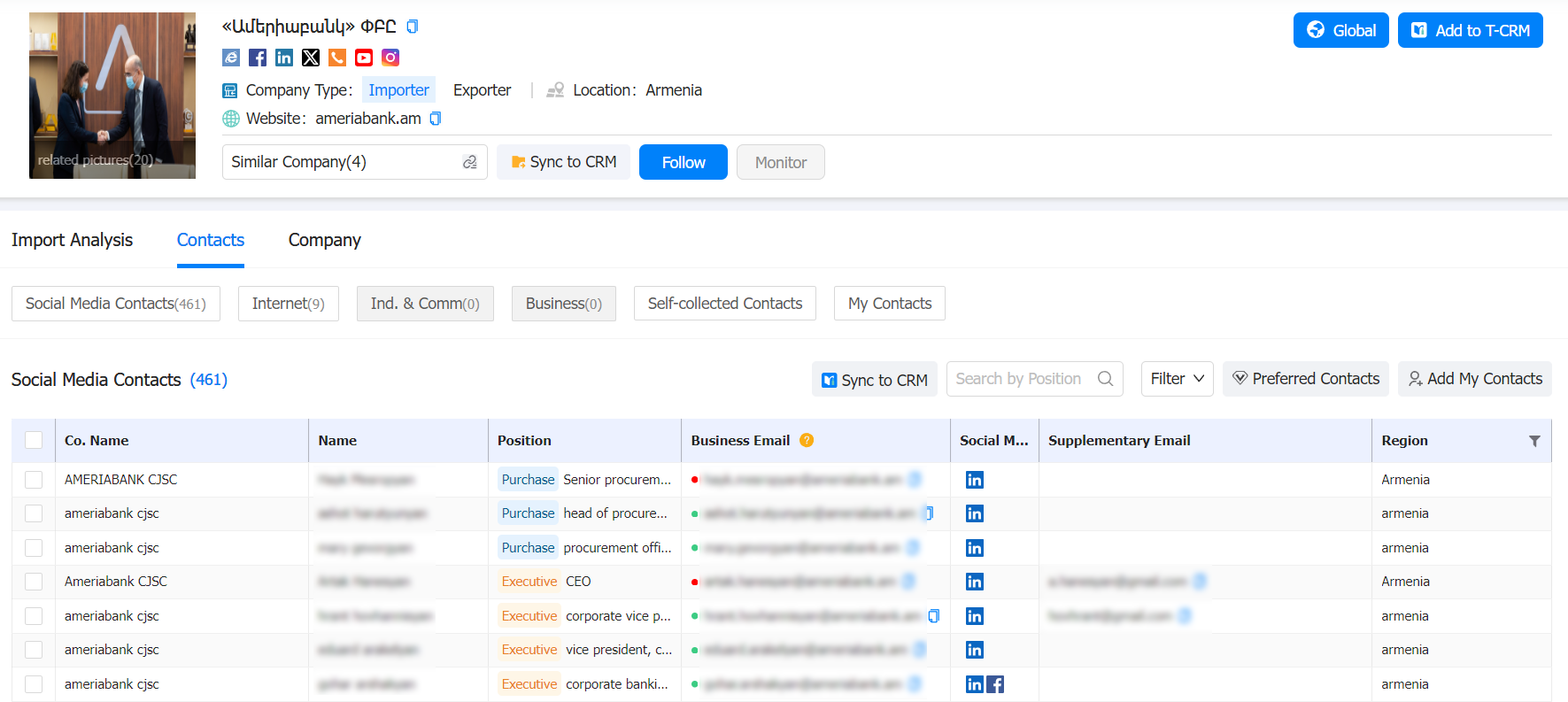Check the AMERIABANK CJSC Senior procurement row checkbox
The image size is (1568, 702).
click(x=34, y=480)
